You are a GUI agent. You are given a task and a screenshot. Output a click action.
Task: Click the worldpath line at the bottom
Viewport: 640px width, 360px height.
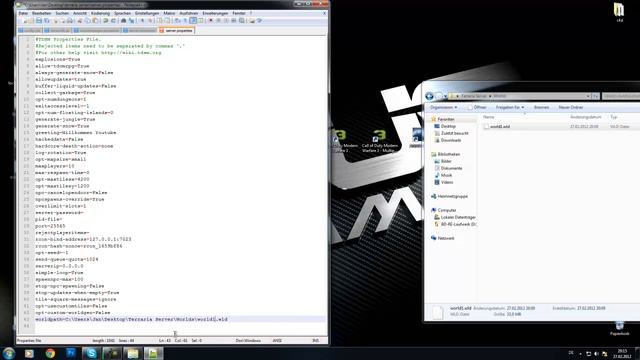(x=131, y=319)
